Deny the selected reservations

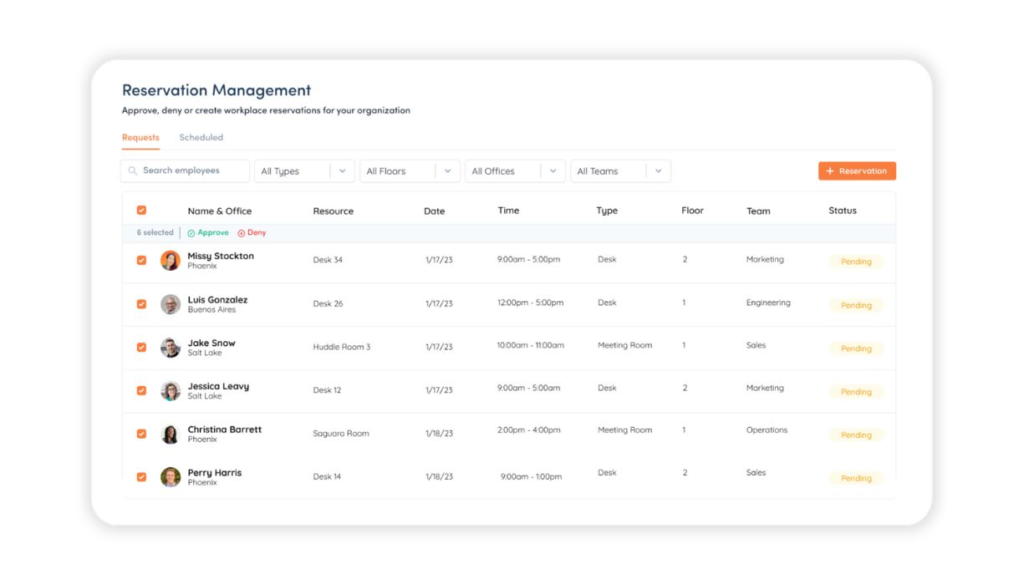(252, 233)
